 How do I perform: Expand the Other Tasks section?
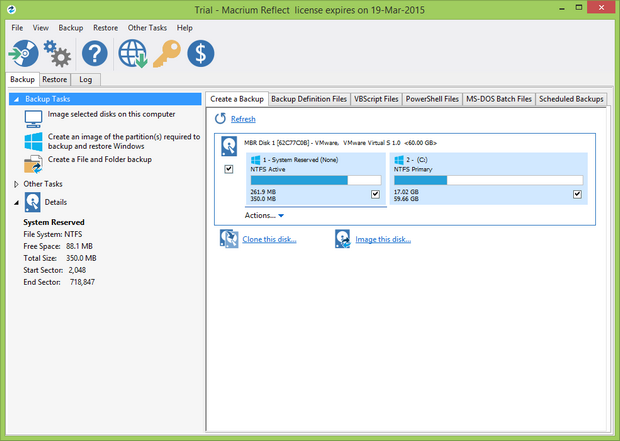click(16, 184)
